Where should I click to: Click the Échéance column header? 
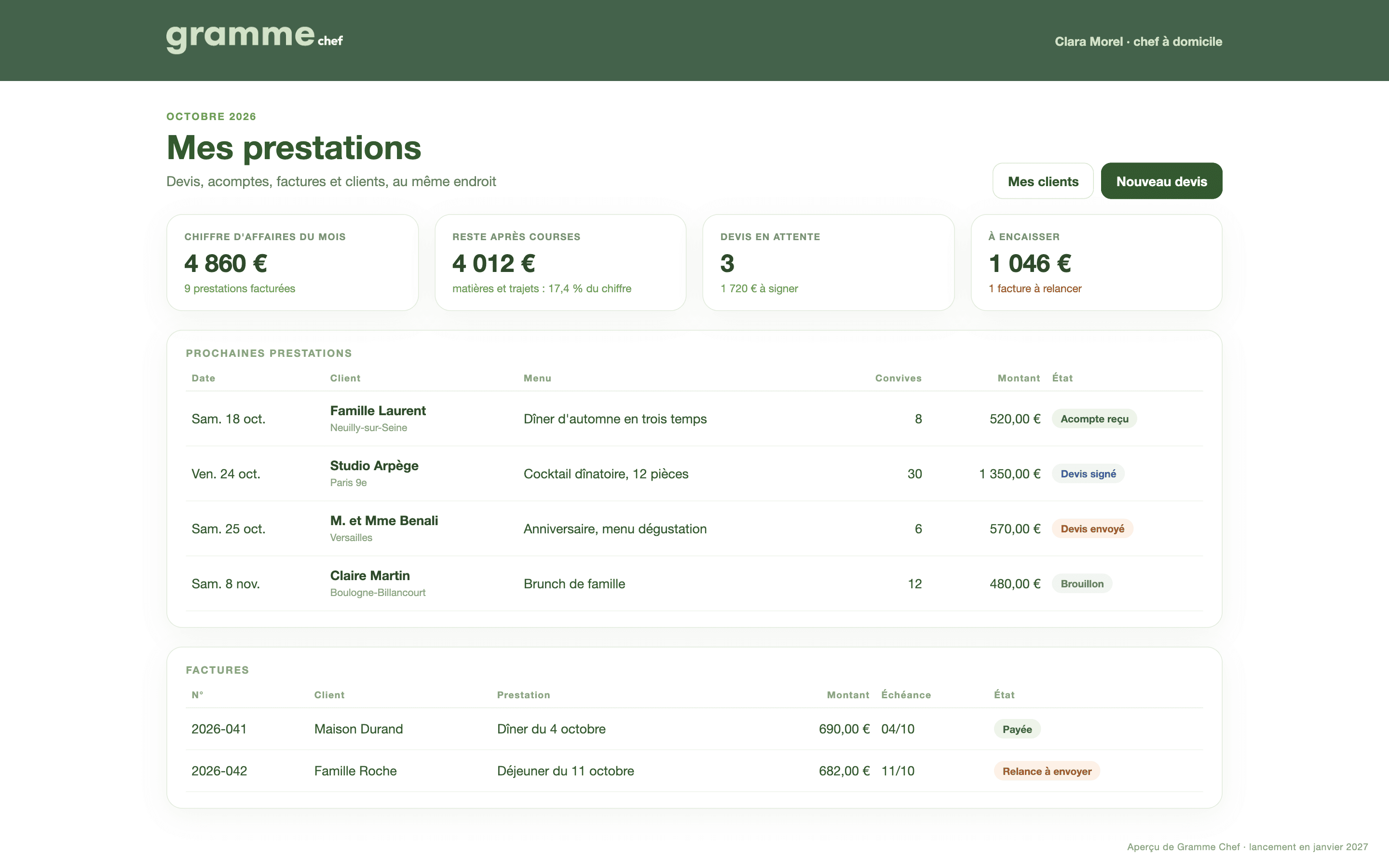[x=906, y=694]
